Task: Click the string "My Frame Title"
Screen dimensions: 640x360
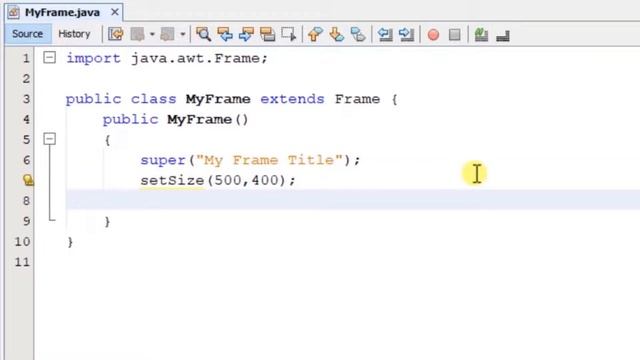Action: [x=269, y=160]
